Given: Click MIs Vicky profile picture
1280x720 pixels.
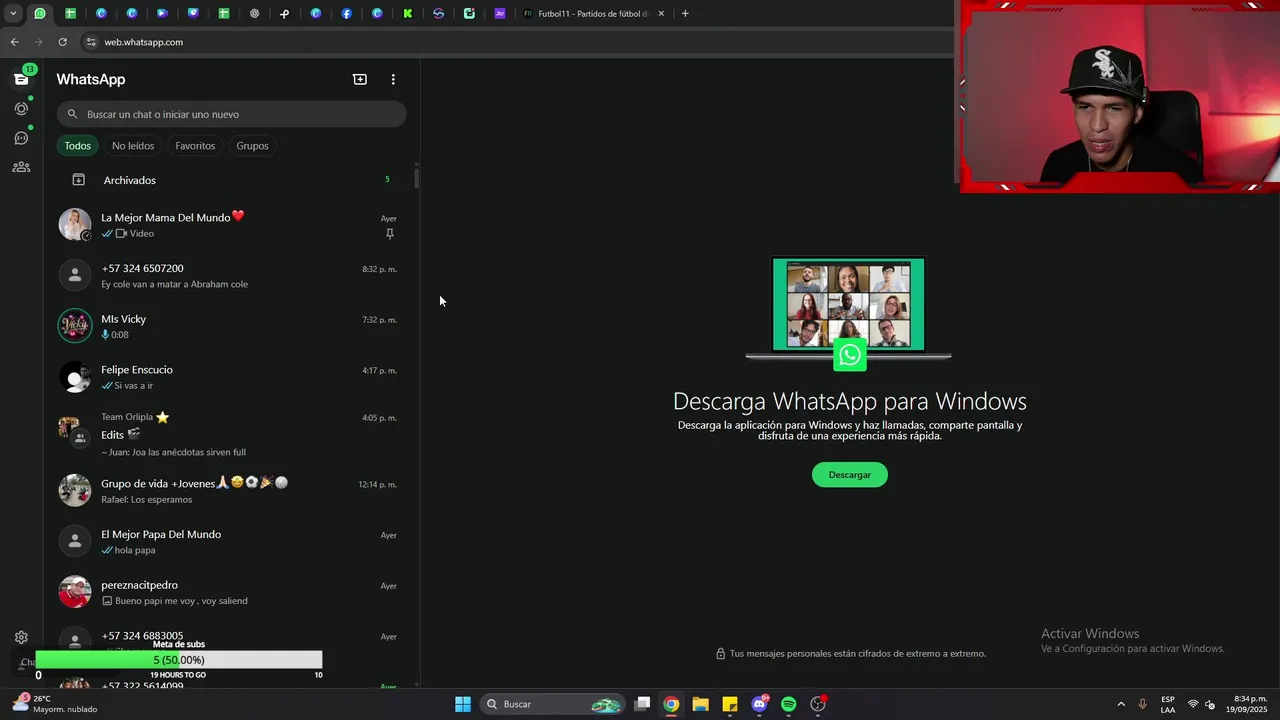Looking at the screenshot, I should coord(75,326).
